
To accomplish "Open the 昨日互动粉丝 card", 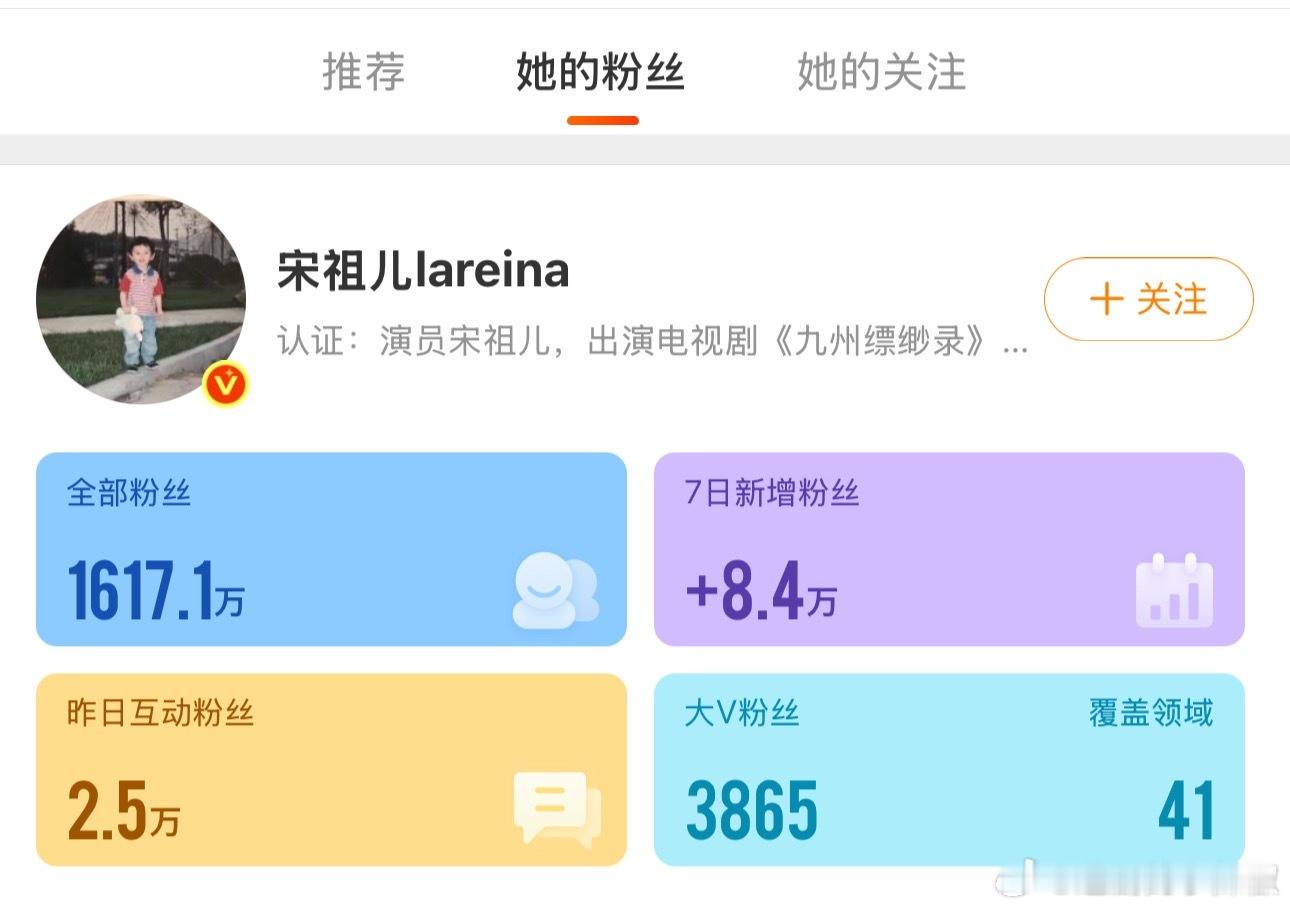I will coord(331,769).
